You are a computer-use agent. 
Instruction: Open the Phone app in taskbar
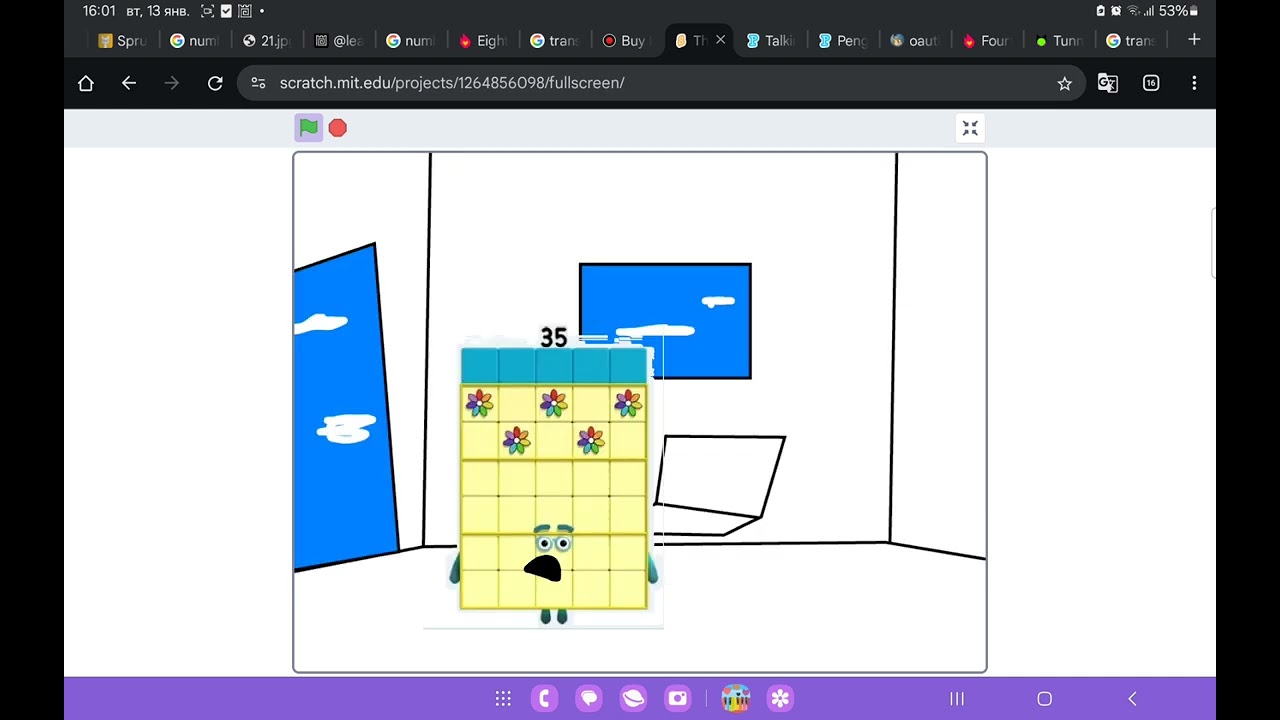(545, 699)
